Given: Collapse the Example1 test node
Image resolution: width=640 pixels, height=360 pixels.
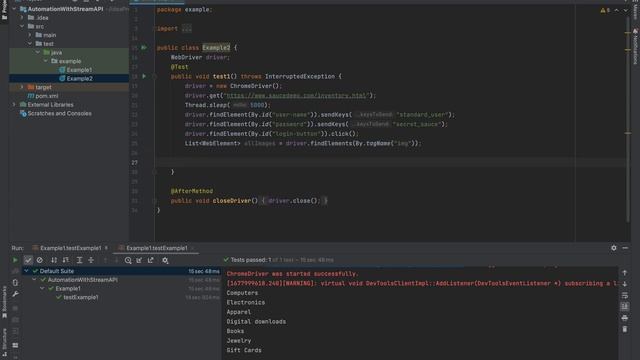Looking at the screenshot, I should 42,289.
